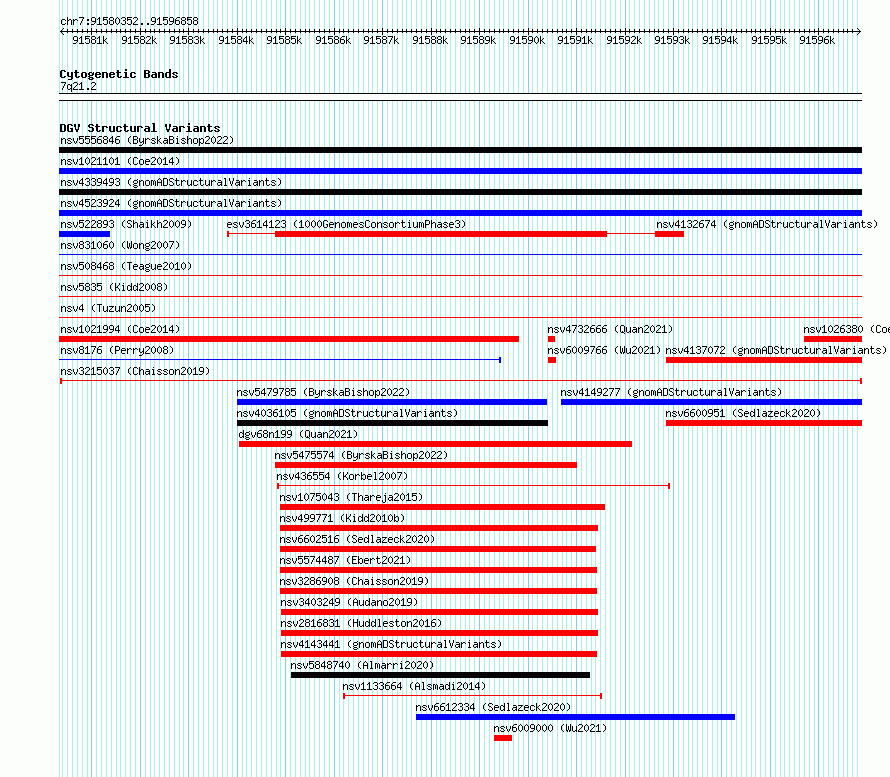This screenshot has height=777, width=890.
Task: Click the blue bar of nsv4149277
Action: pyautogui.click(x=711, y=402)
